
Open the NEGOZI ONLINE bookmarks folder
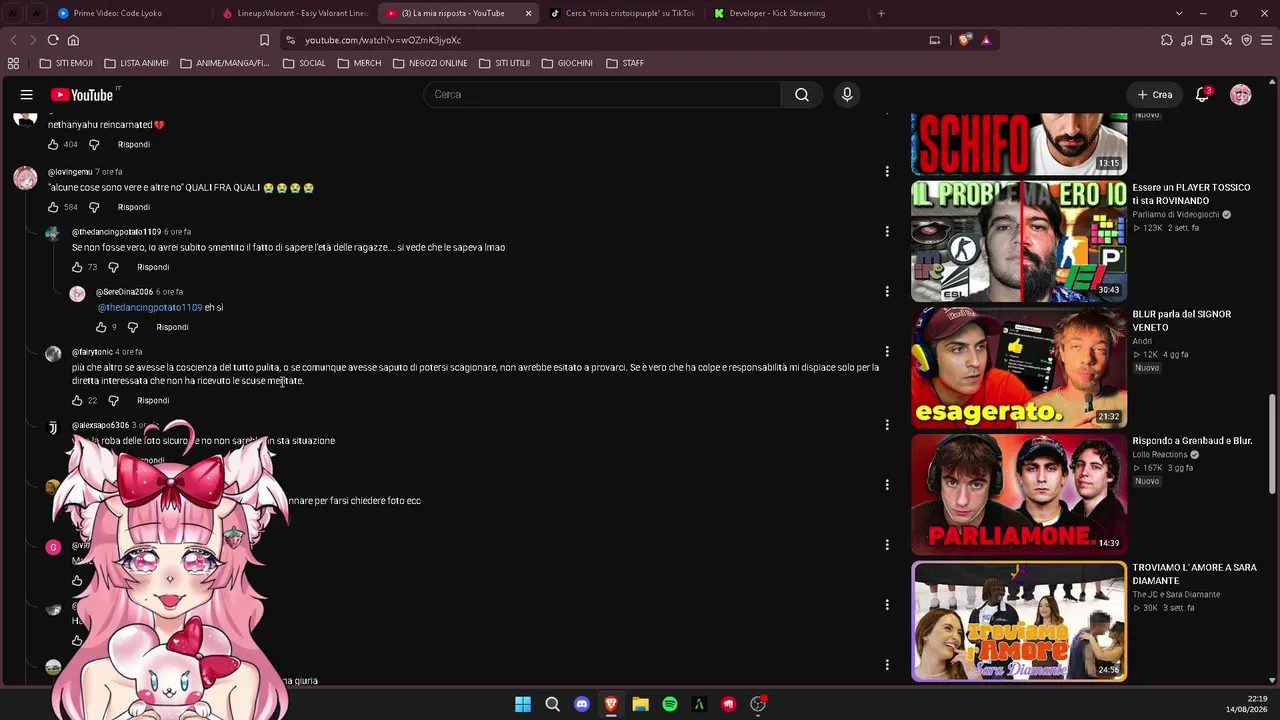pyautogui.click(x=431, y=63)
